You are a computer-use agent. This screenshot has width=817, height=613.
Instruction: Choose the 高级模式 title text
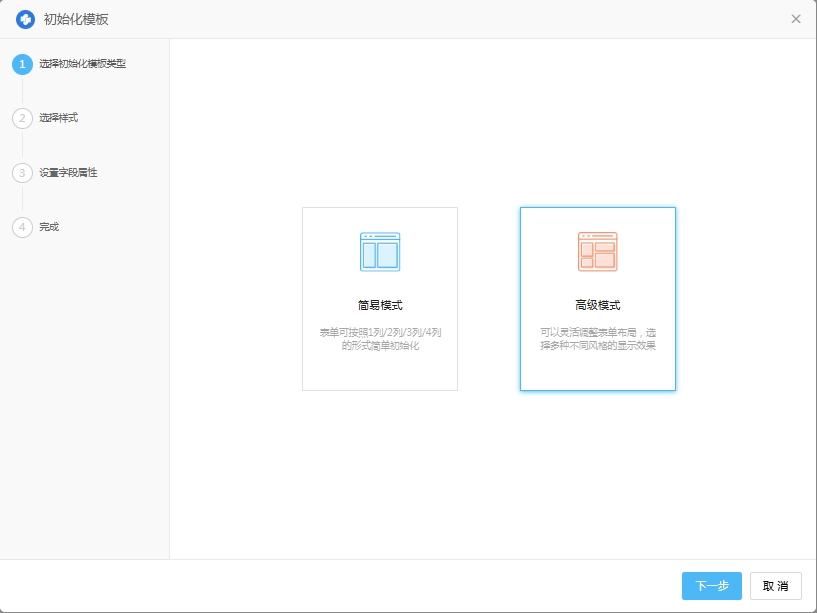pos(598,305)
